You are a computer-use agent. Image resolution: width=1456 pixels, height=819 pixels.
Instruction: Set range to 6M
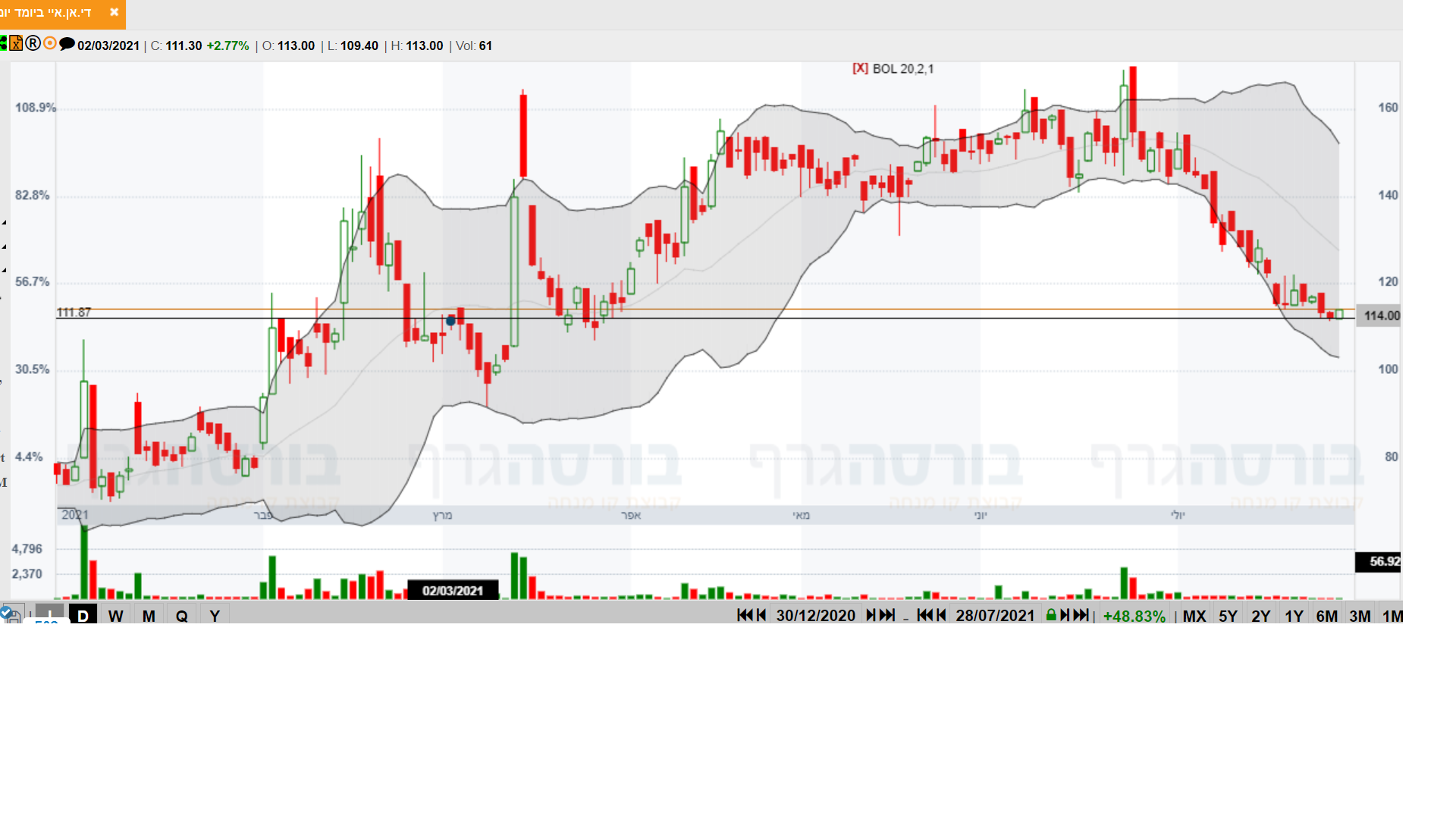pos(1326,616)
